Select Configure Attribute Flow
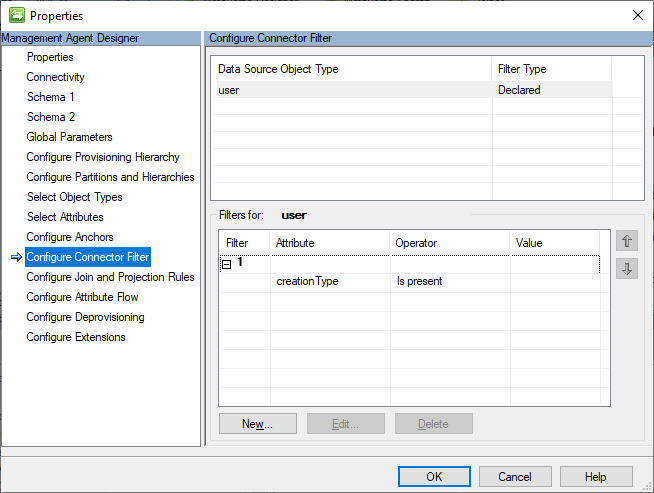The height and width of the screenshot is (493, 654). tap(82, 297)
